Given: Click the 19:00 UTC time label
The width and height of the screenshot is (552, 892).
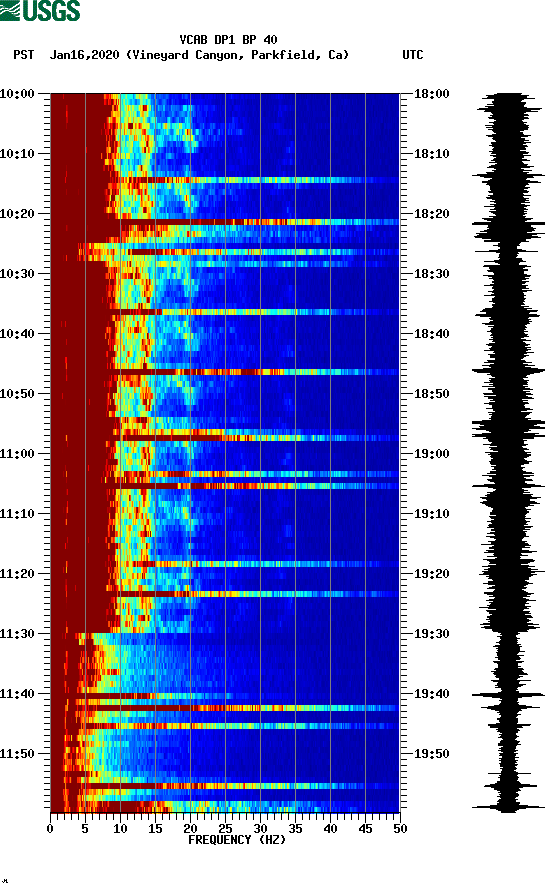Looking at the screenshot, I should point(431,454).
